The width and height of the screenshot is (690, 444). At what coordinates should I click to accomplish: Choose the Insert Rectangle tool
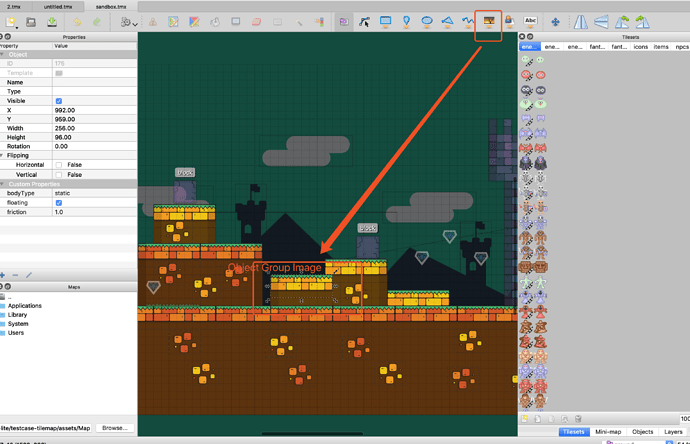point(385,22)
